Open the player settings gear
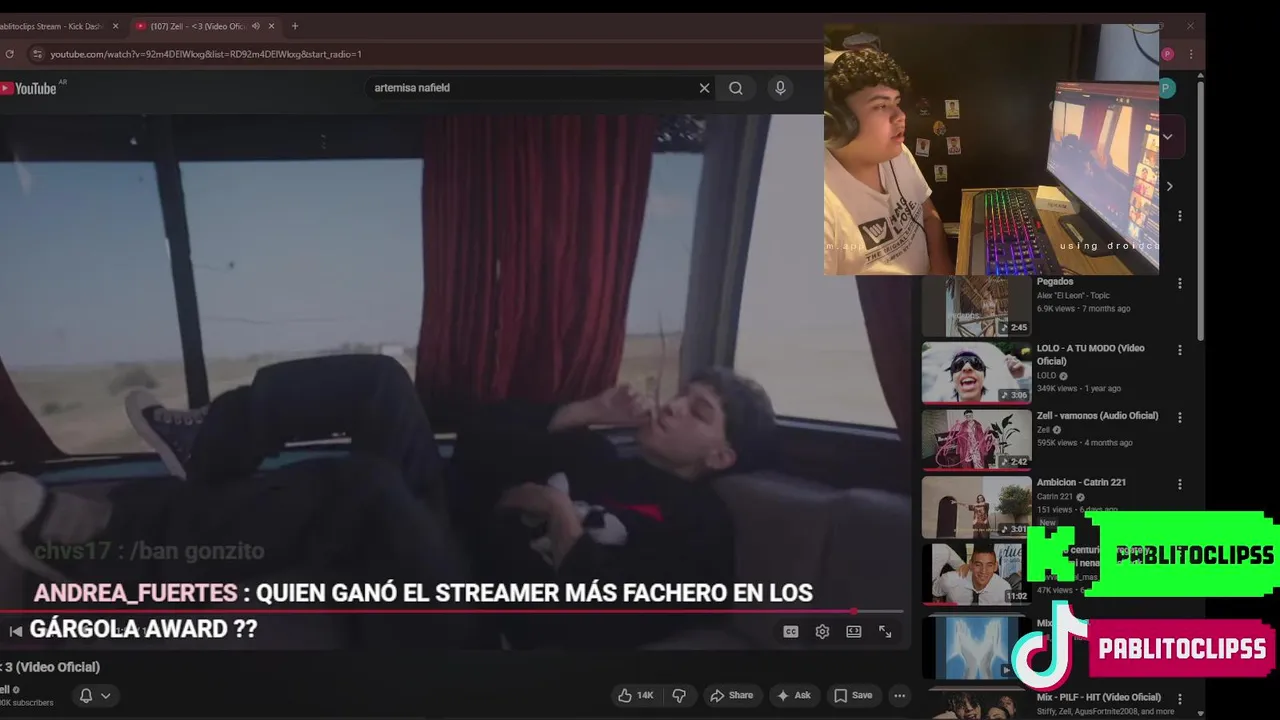The height and width of the screenshot is (720, 1280). pyautogui.click(x=822, y=631)
